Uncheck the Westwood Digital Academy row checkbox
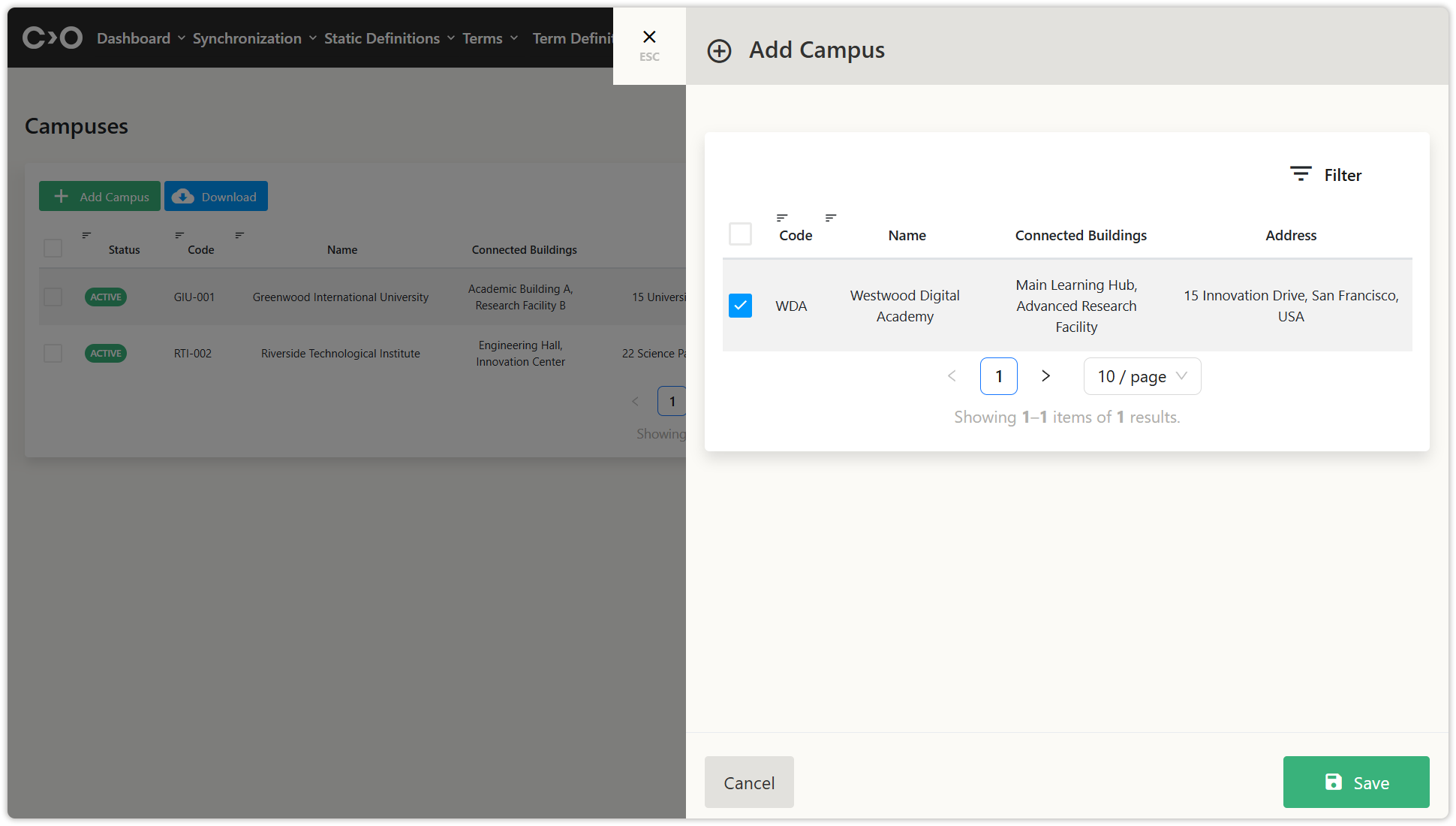Image resolution: width=1456 pixels, height=826 pixels. (740, 306)
